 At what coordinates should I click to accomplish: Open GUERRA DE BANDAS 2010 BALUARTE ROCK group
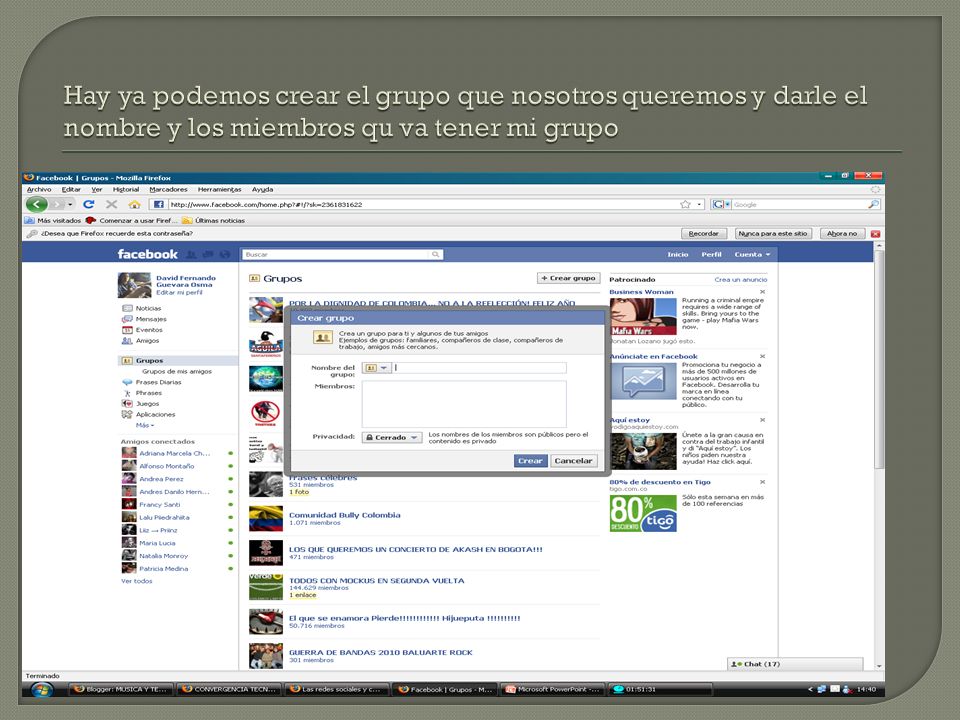click(x=381, y=653)
